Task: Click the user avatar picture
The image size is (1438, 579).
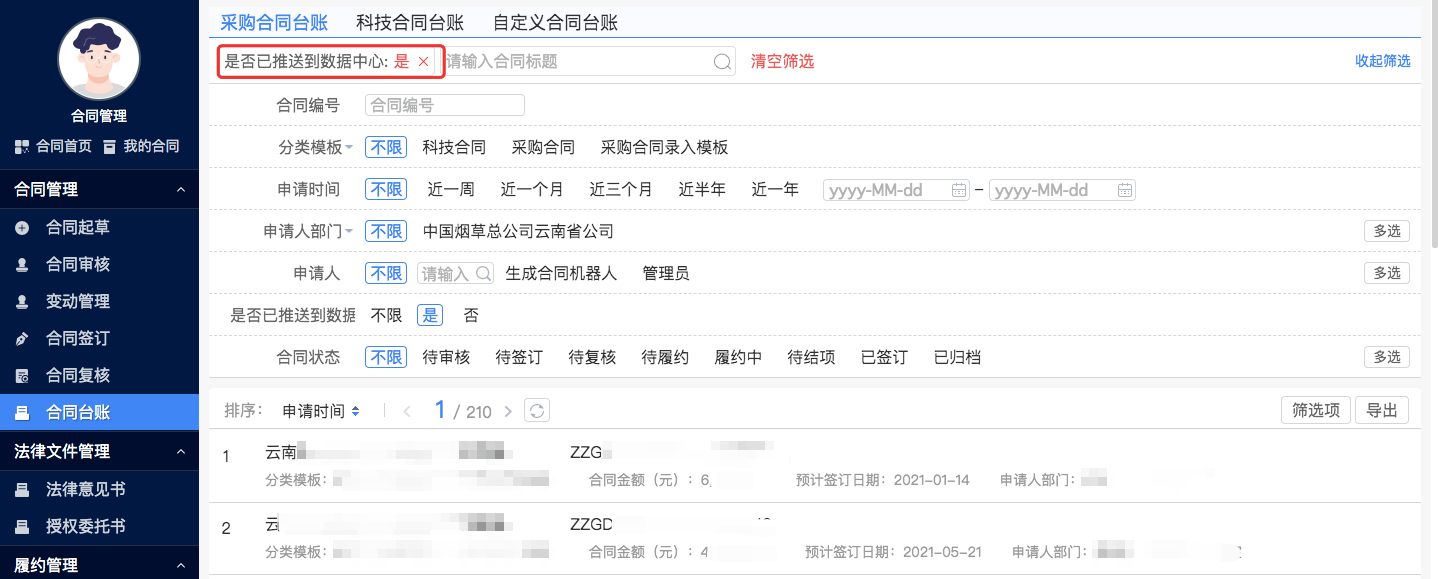Action: pyautogui.click(x=99, y=58)
